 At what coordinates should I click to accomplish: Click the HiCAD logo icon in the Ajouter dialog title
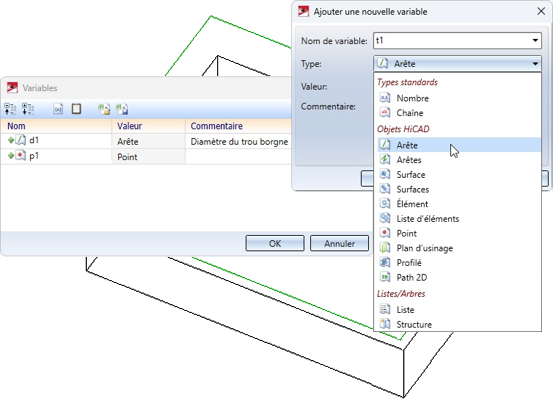click(x=303, y=11)
